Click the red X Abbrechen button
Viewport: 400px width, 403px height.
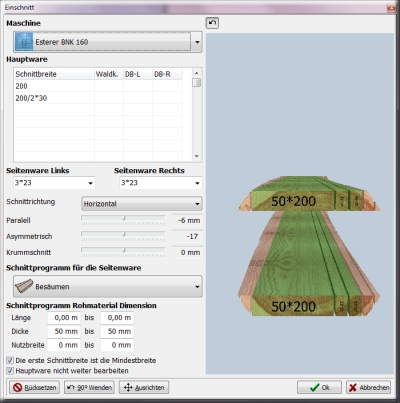pyautogui.click(x=368, y=387)
